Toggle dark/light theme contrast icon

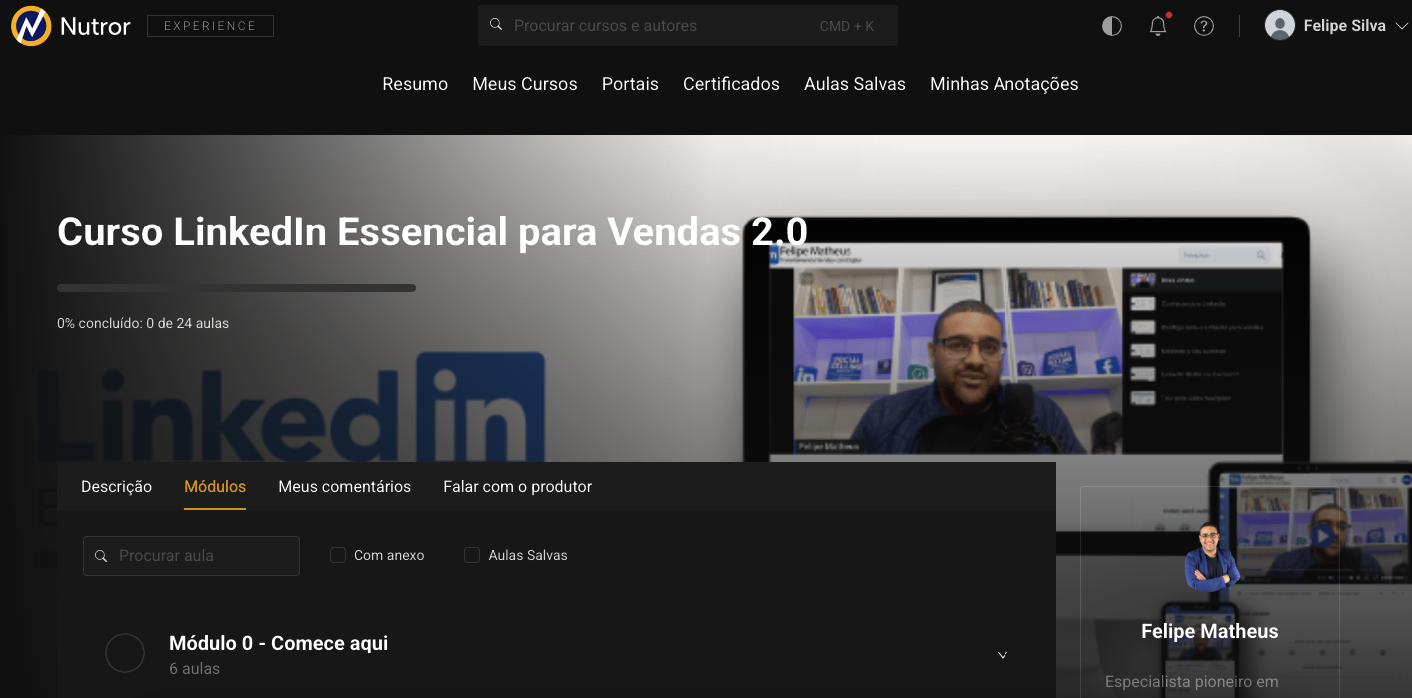pyautogui.click(x=1112, y=26)
